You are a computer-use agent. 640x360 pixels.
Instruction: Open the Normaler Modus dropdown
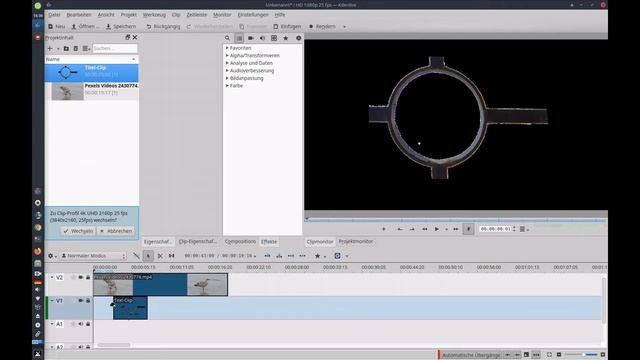pyautogui.click(x=93, y=256)
